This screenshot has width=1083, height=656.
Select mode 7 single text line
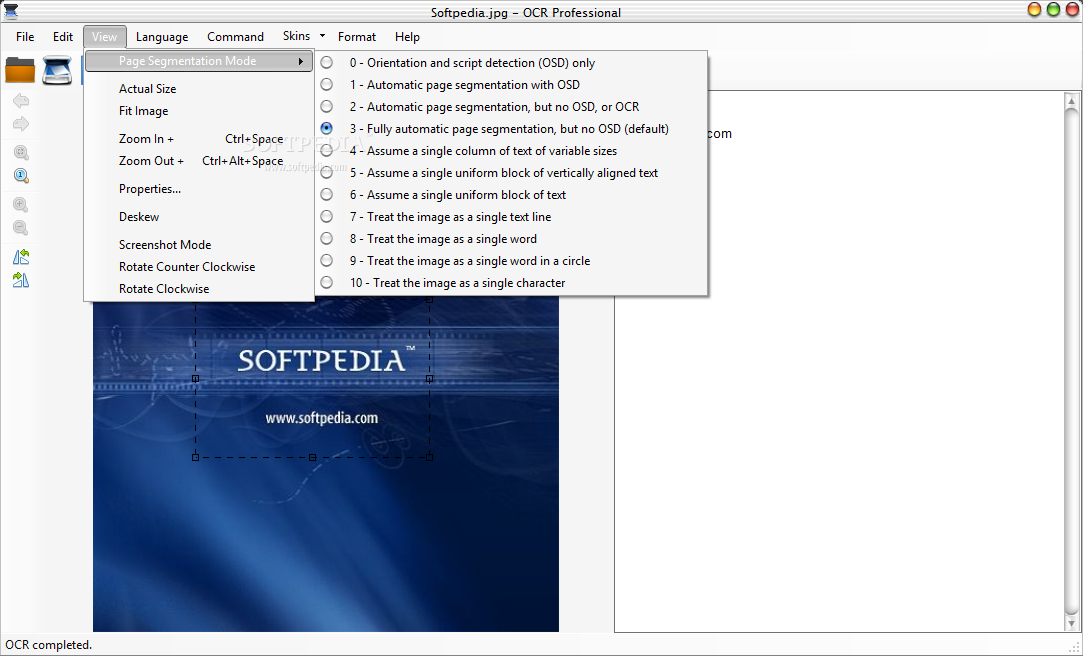tap(512, 217)
